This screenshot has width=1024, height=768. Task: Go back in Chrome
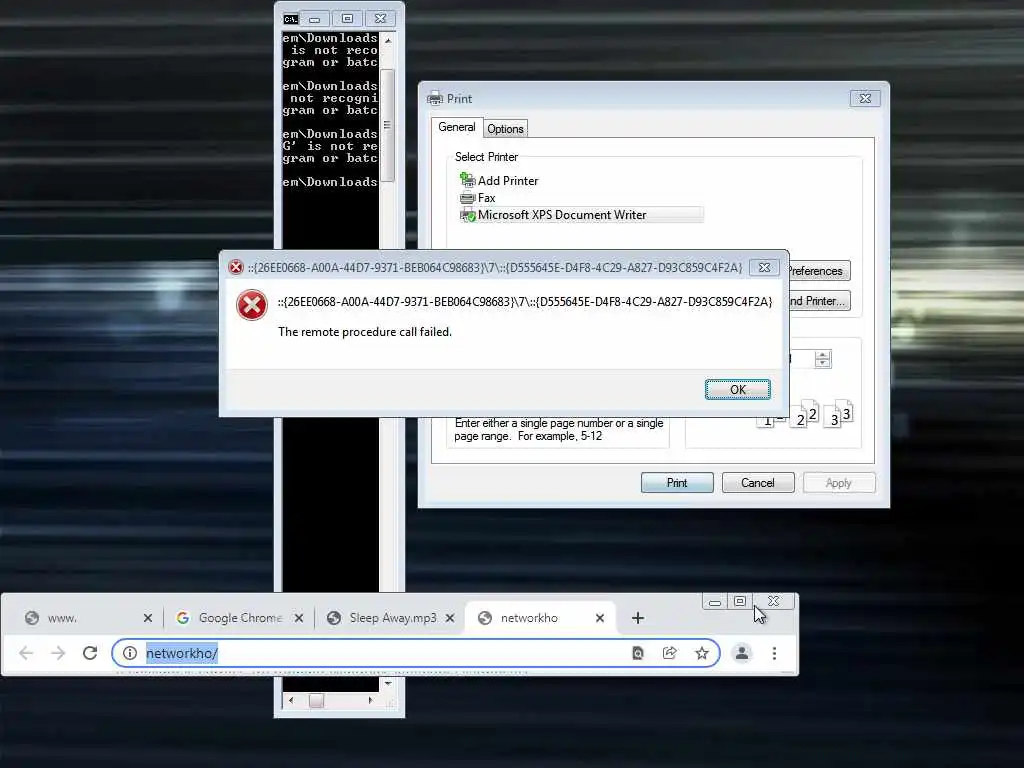(x=26, y=653)
